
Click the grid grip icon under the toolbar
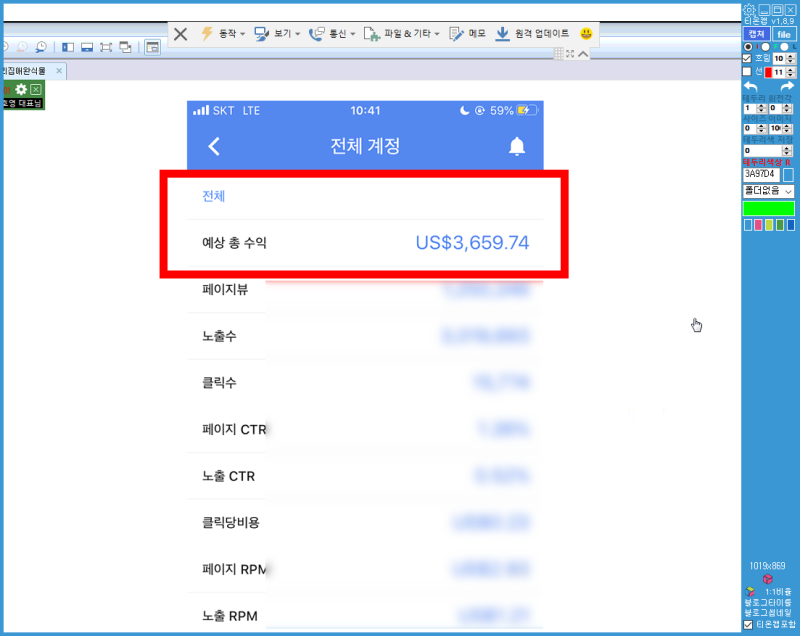559,54
